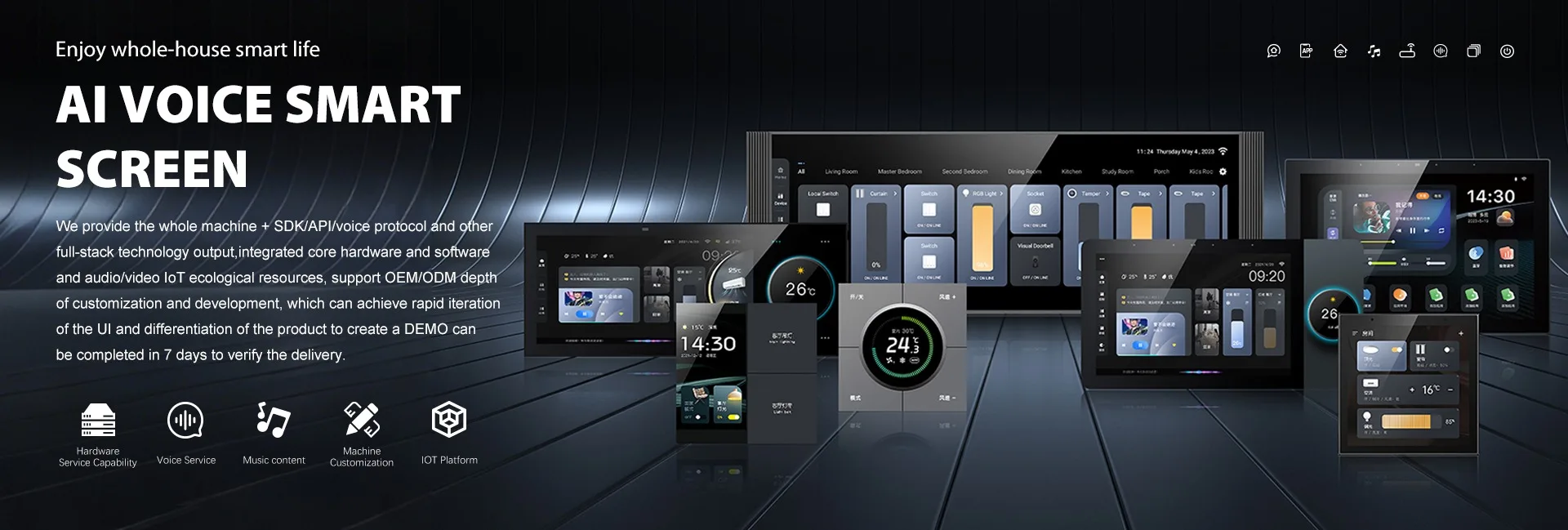Switch to the Porch tab
Screen dimensions: 1568x530
1161,171
